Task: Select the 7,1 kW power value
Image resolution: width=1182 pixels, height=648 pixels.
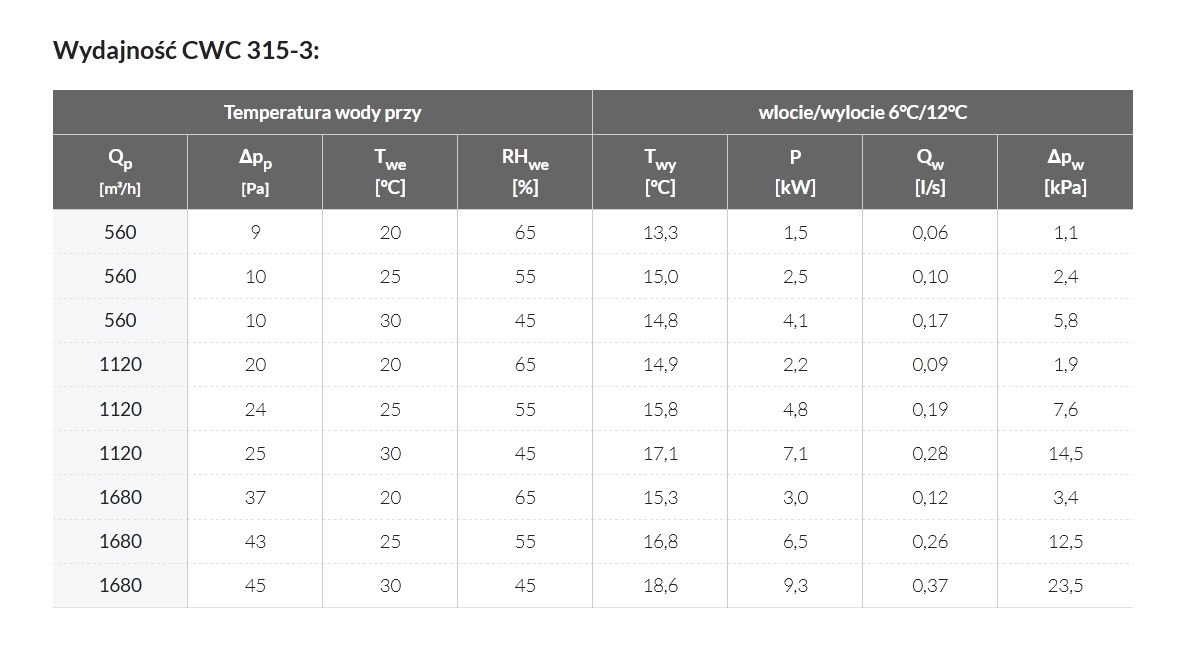Action: (x=795, y=453)
